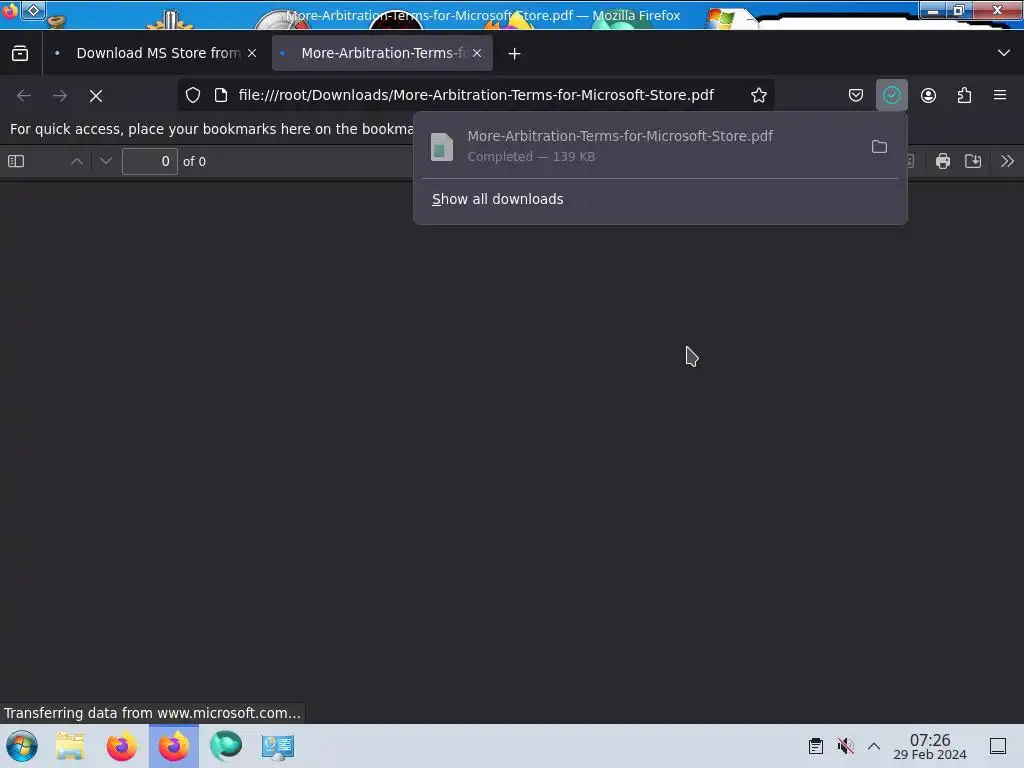Select the More-Arbitration-Terms PDF tab

pos(382,54)
